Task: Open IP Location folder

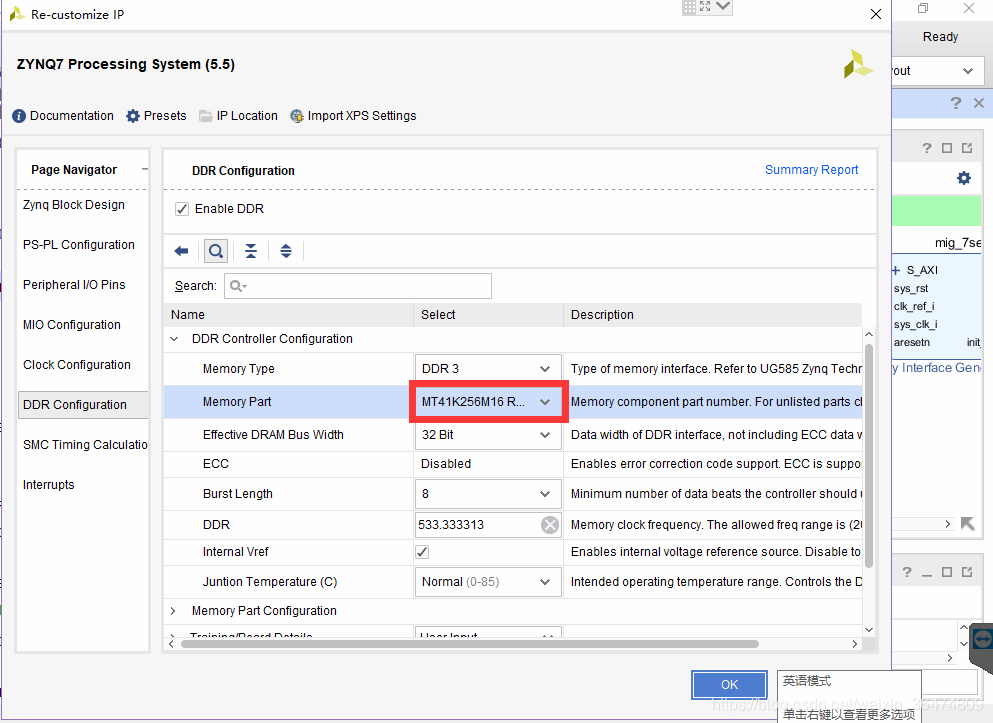Action: pos(238,116)
